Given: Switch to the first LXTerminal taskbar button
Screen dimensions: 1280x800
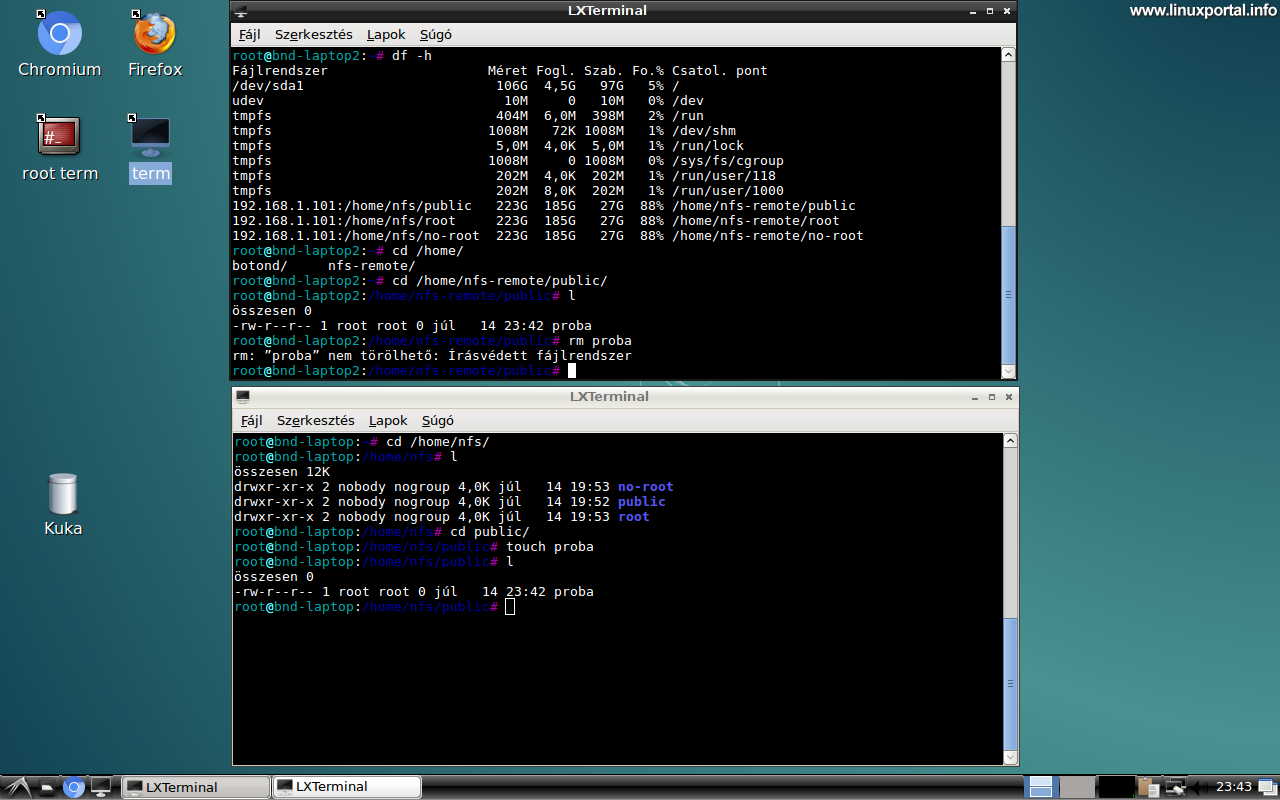Looking at the screenshot, I should click(x=195, y=787).
